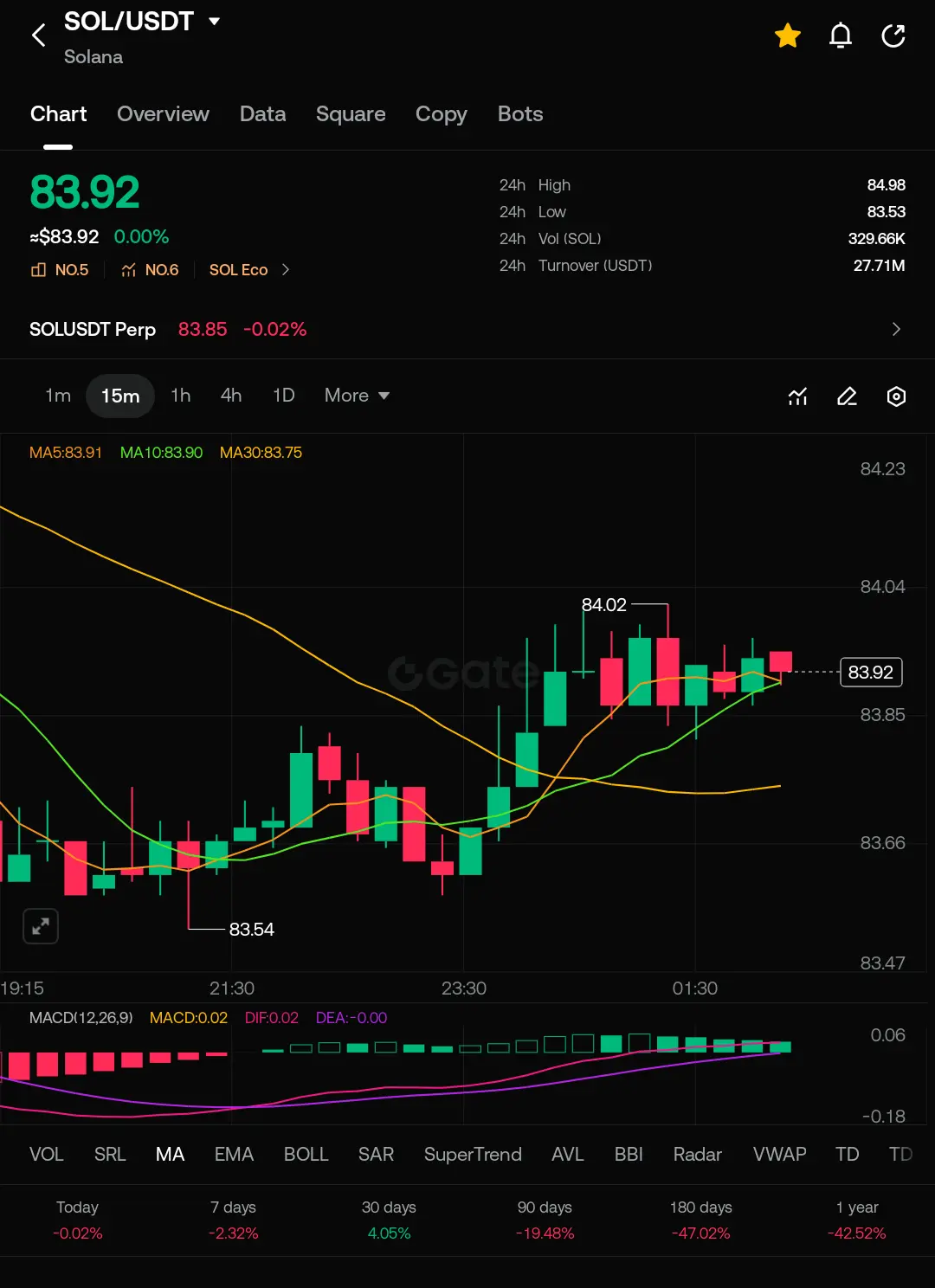Tap the Today -0.02% performance
Screen dimensions: 935x1288
coord(78,1220)
